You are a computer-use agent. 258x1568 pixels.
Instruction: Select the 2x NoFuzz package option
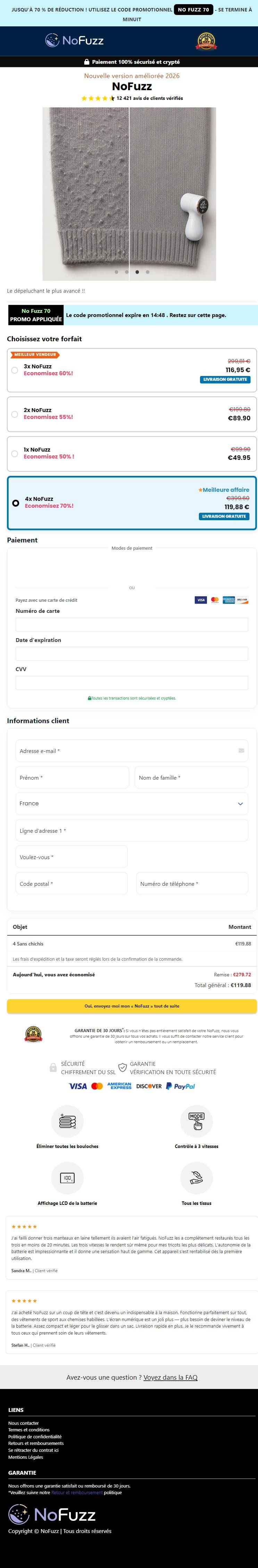[132, 414]
